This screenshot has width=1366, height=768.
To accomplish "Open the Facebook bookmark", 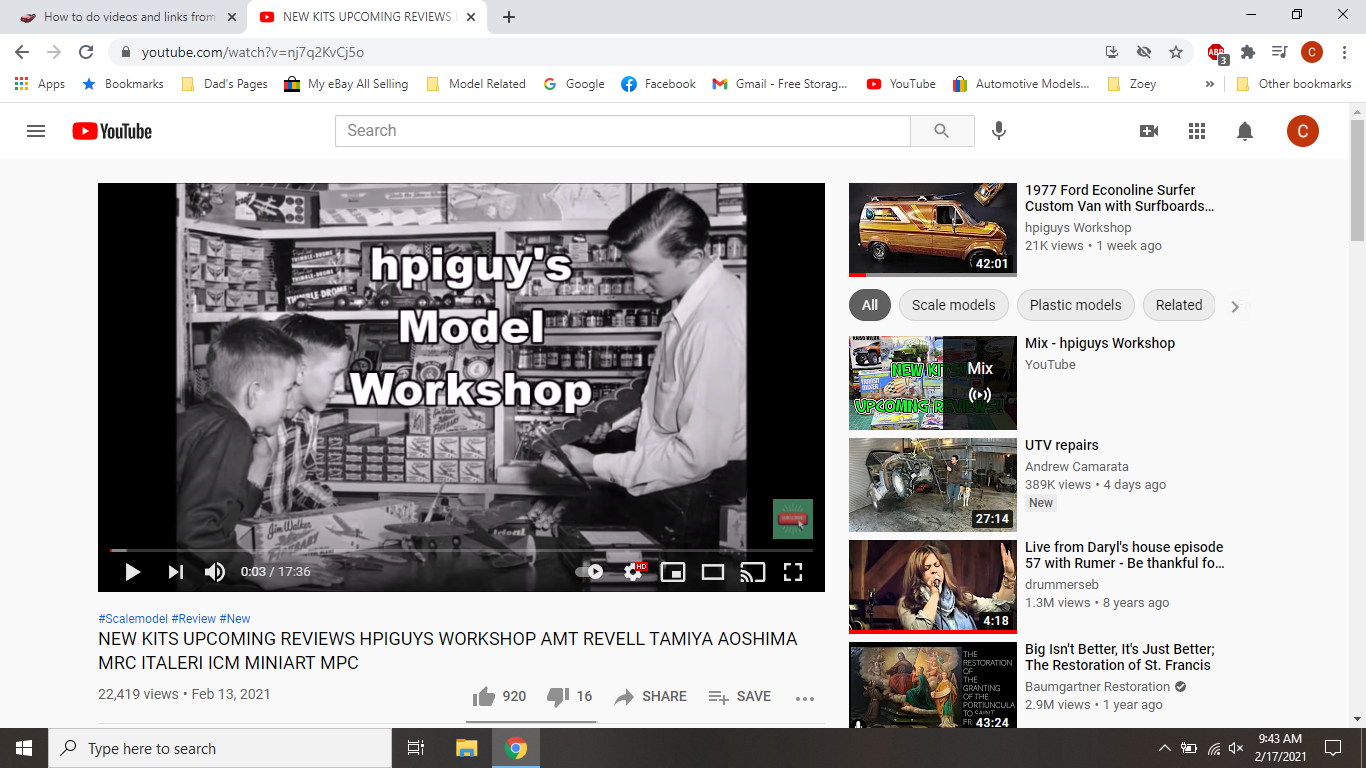I will pyautogui.click(x=658, y=84).
